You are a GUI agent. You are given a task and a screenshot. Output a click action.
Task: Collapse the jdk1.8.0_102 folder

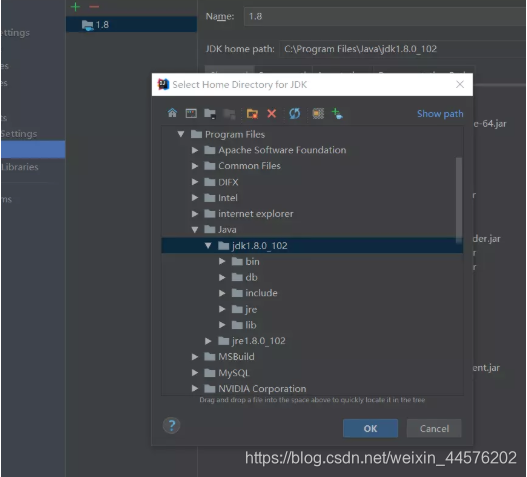208,246
